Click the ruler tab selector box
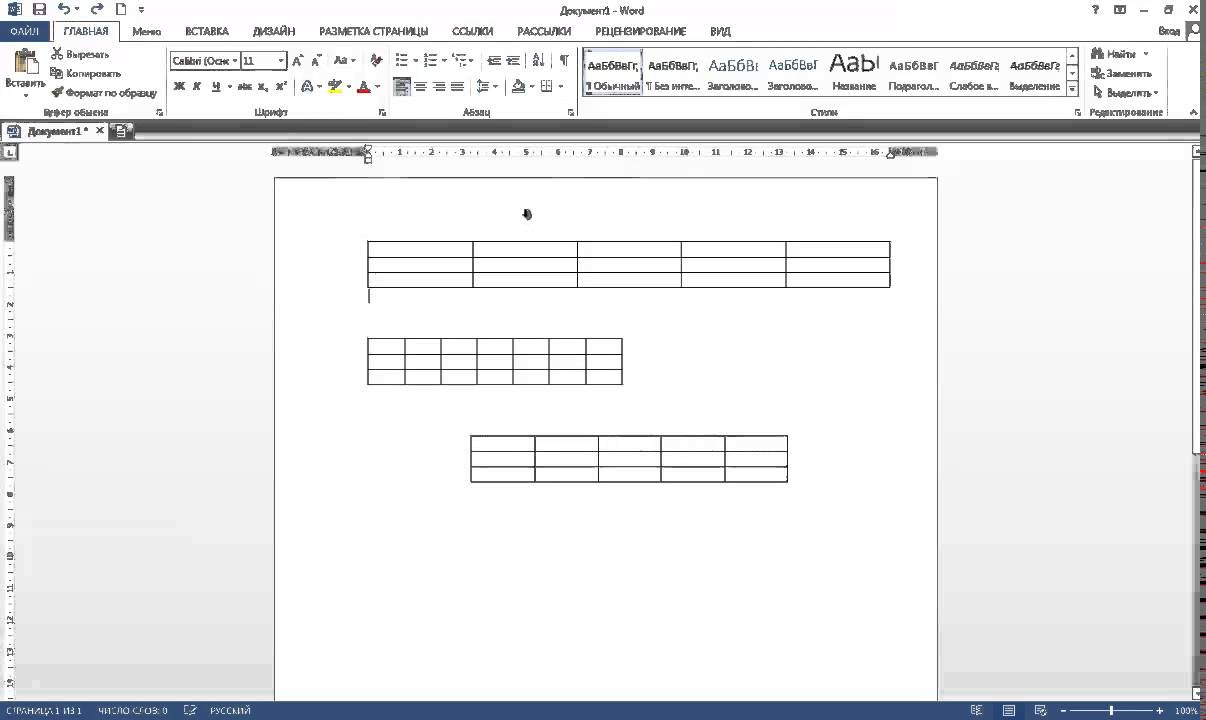1206x720 pixels. tap(9, 153)
